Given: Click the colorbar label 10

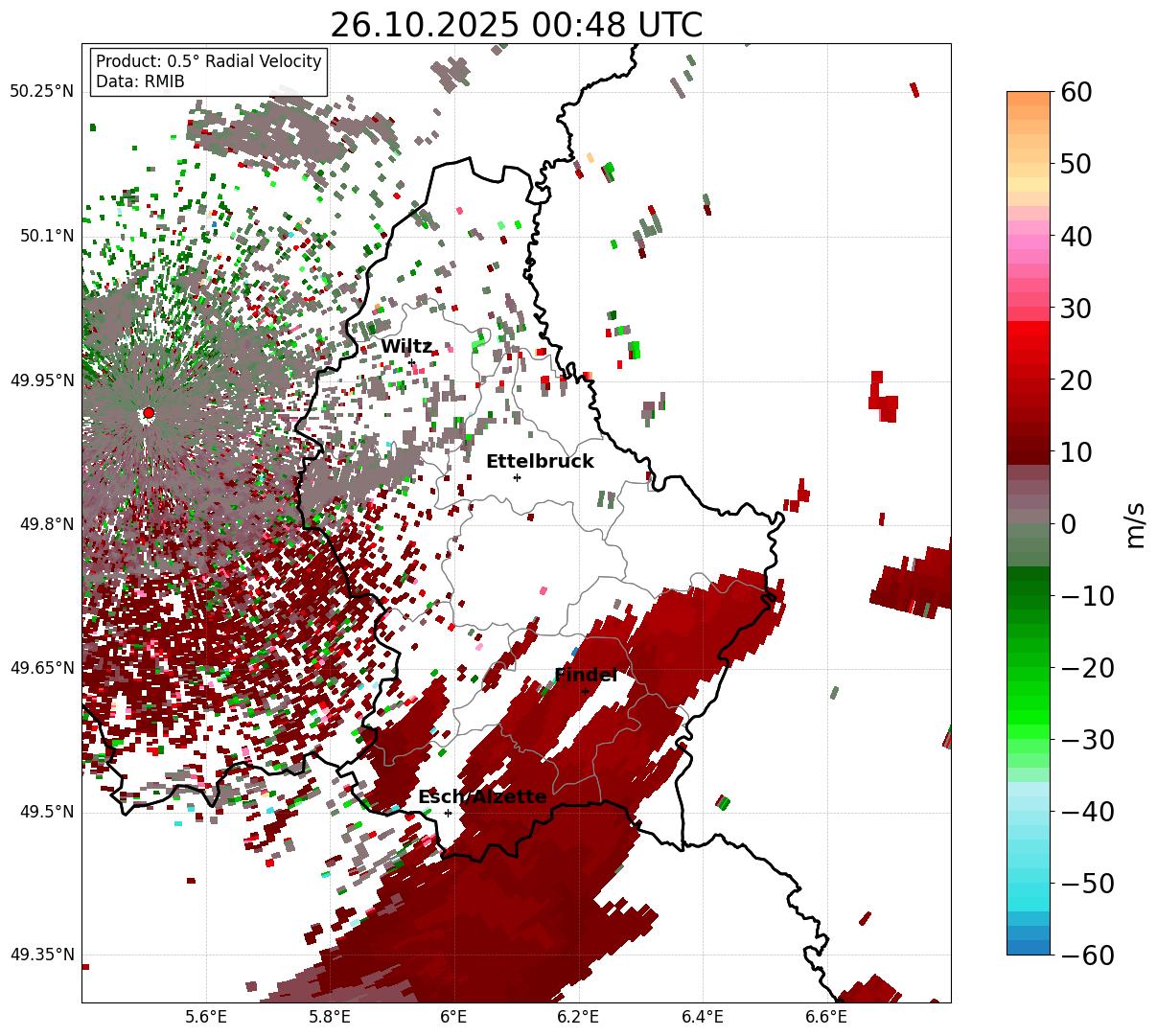Looking at the screenshot, I should tap(1076, 452).
